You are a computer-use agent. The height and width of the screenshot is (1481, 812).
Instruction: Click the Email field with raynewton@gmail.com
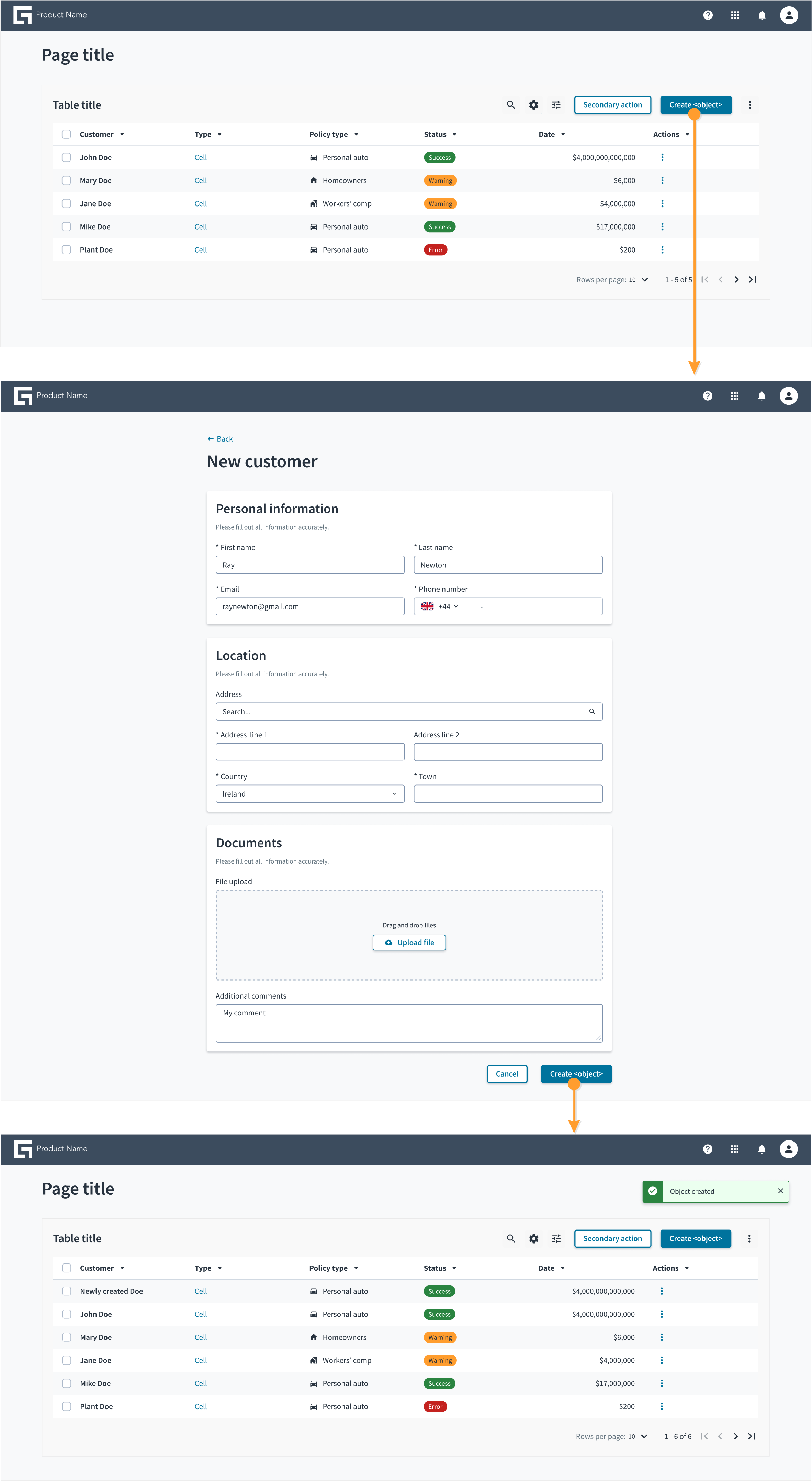point(310,606)
